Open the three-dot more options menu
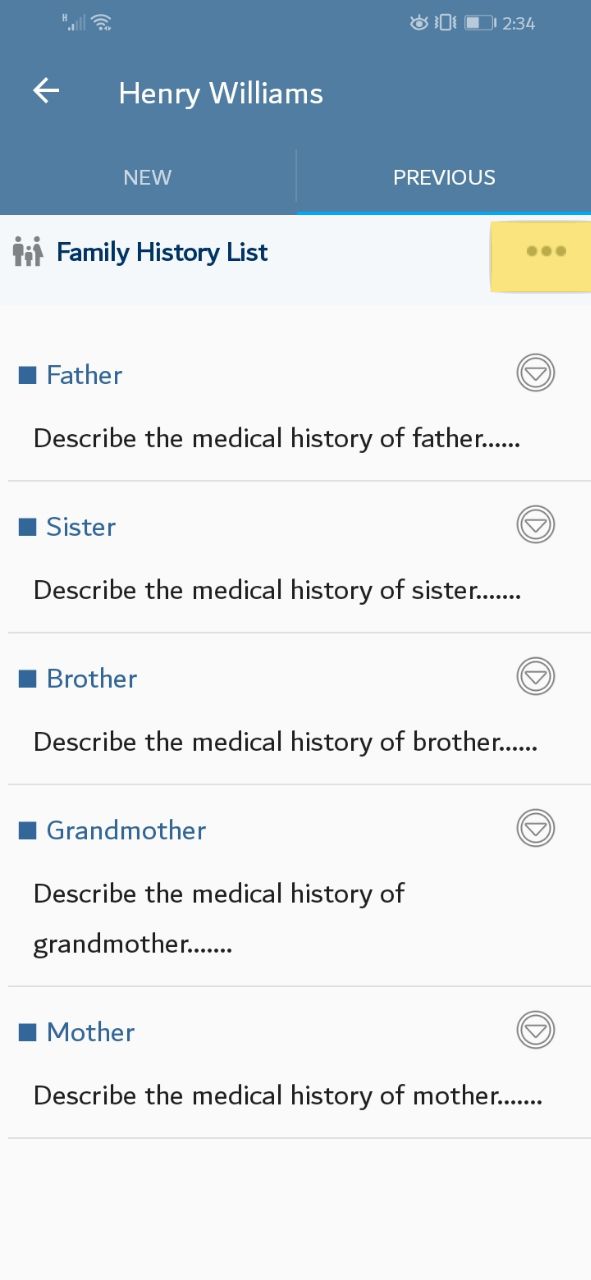Viewport: 591px width, 1280px height. [546, 251]
